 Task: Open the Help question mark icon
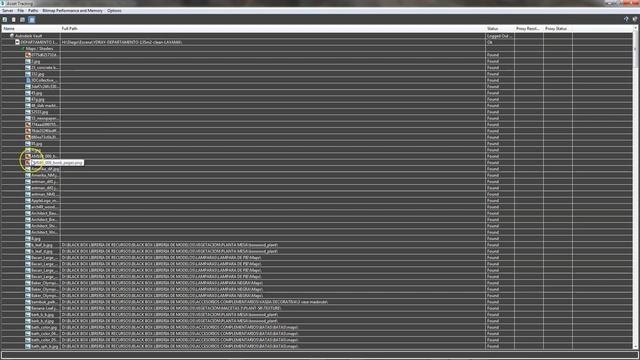click(626, 19)
